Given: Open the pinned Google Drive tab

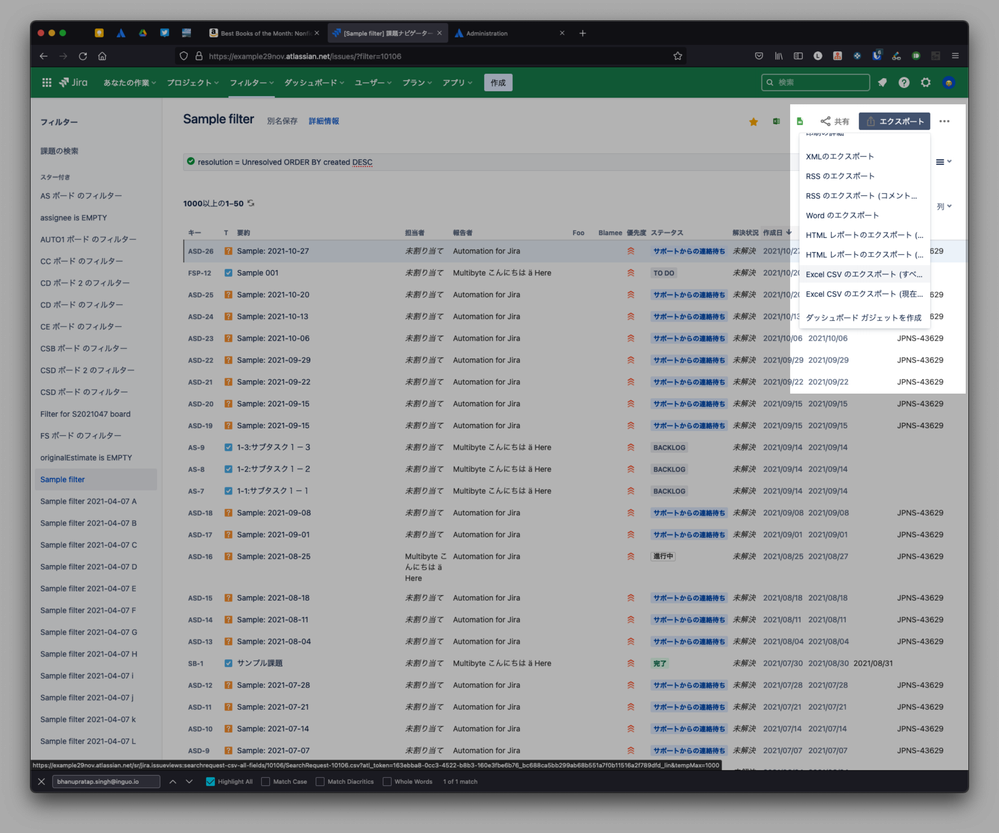Looking at the screenshot, I should click(x=143, y=33).
